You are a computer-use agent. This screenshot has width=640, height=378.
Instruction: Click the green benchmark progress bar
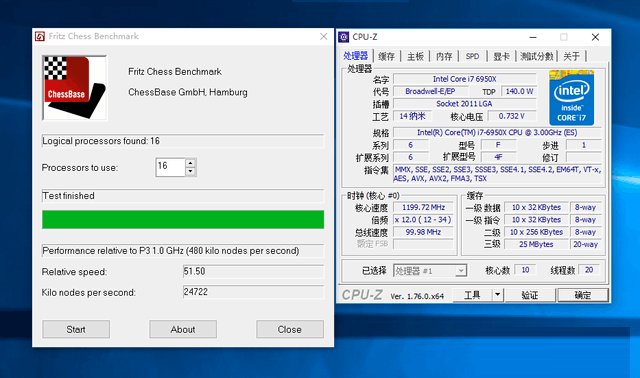(183, 220)
